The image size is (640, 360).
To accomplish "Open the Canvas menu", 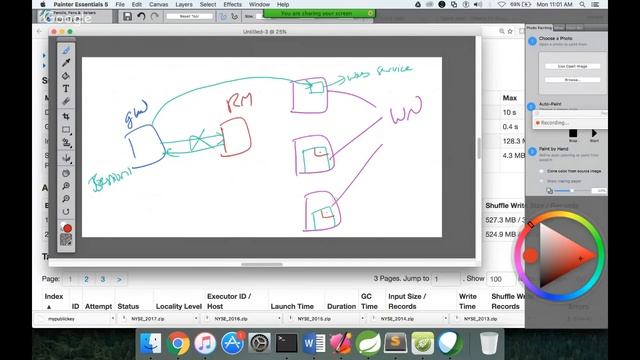I will 158,4.
